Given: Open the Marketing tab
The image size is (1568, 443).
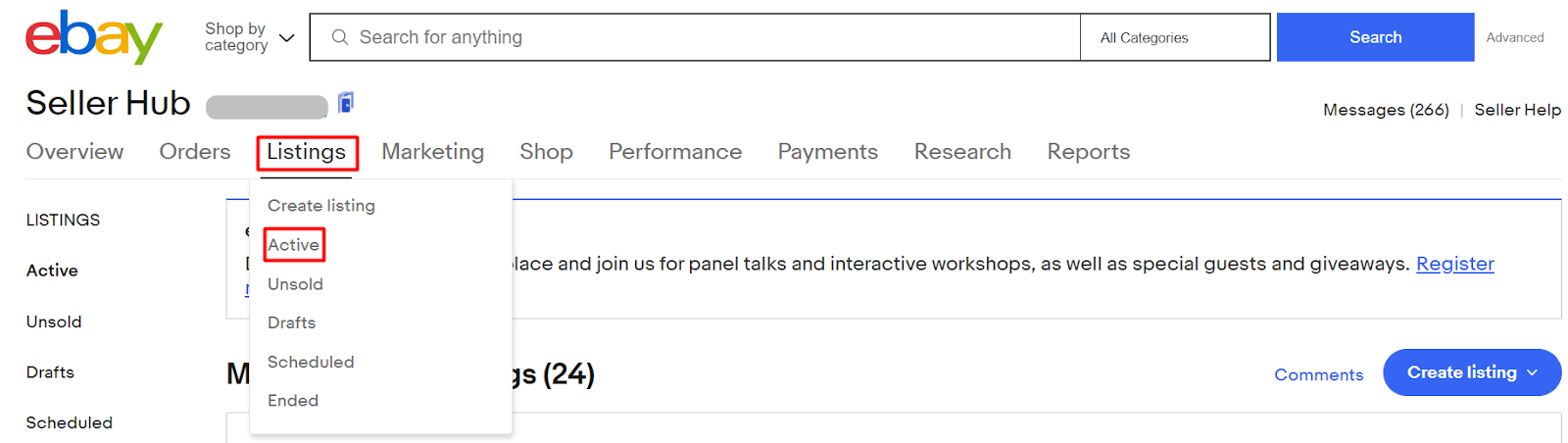Looking at the screenshot, I should pyautogui.click(x=432, y=152).
